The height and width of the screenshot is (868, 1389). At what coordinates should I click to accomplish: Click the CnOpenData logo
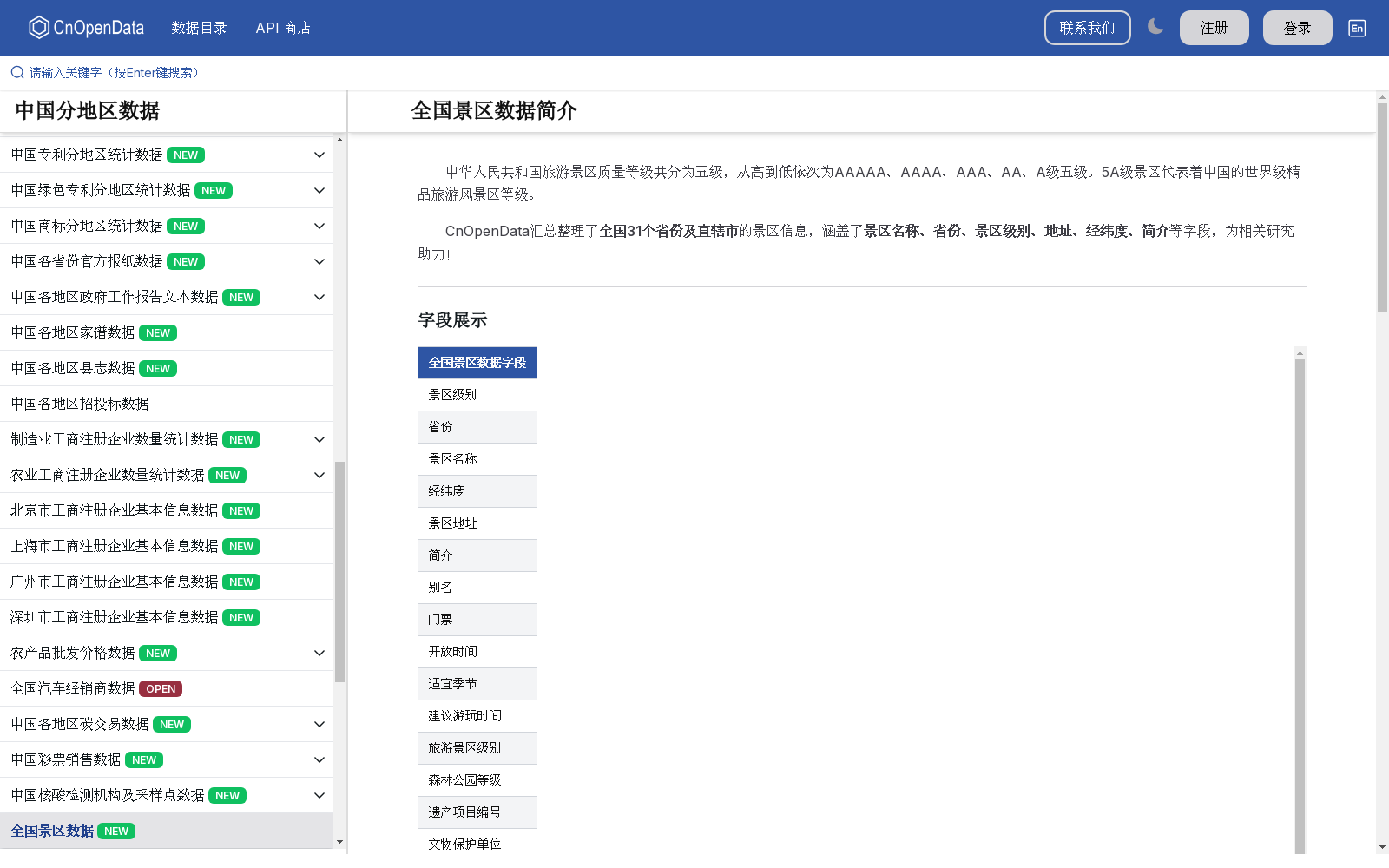[x=86, y=28]
